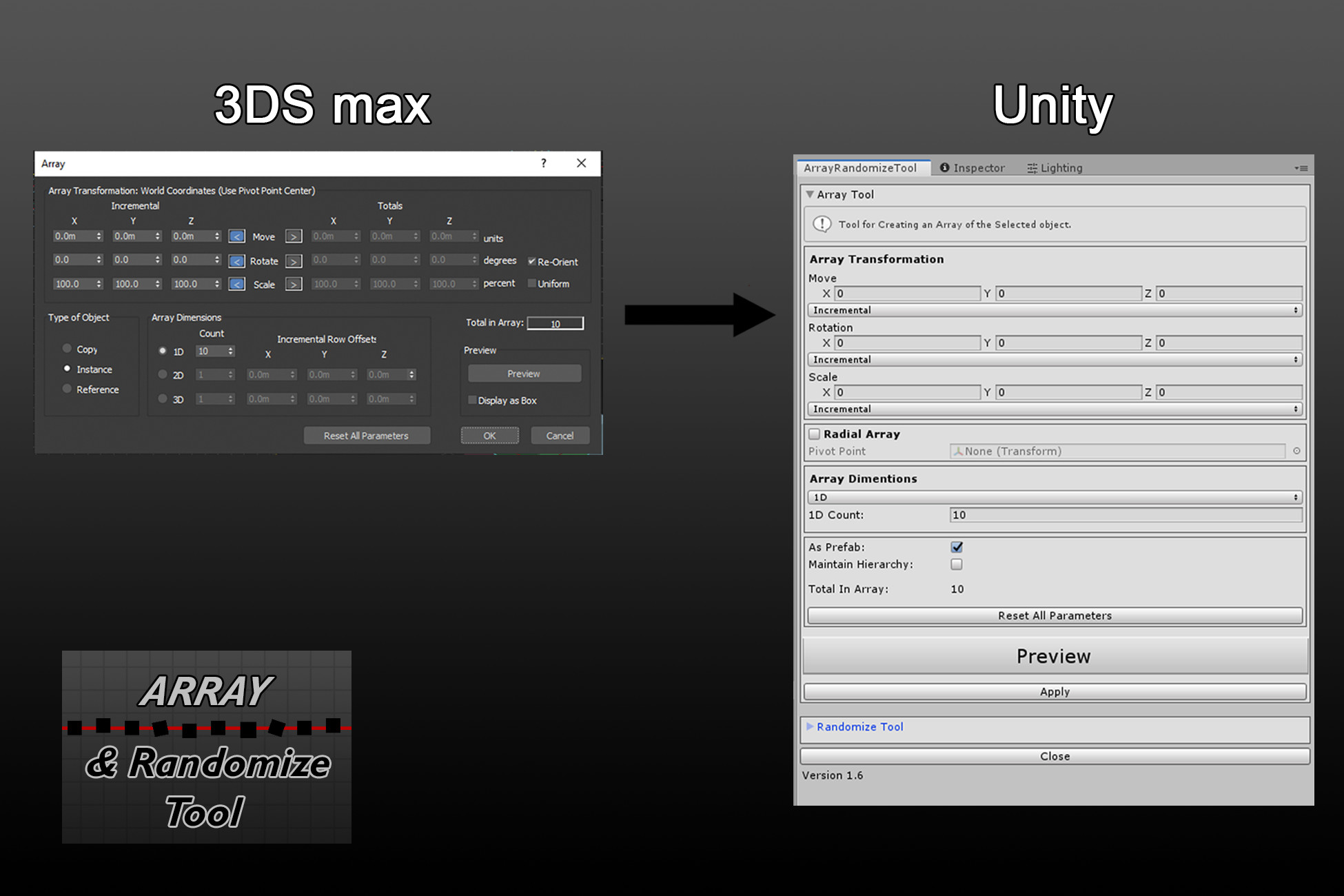The image size is (1344, 896).
Task: Select the Move left-arrow transform icon
Action: 236,237
